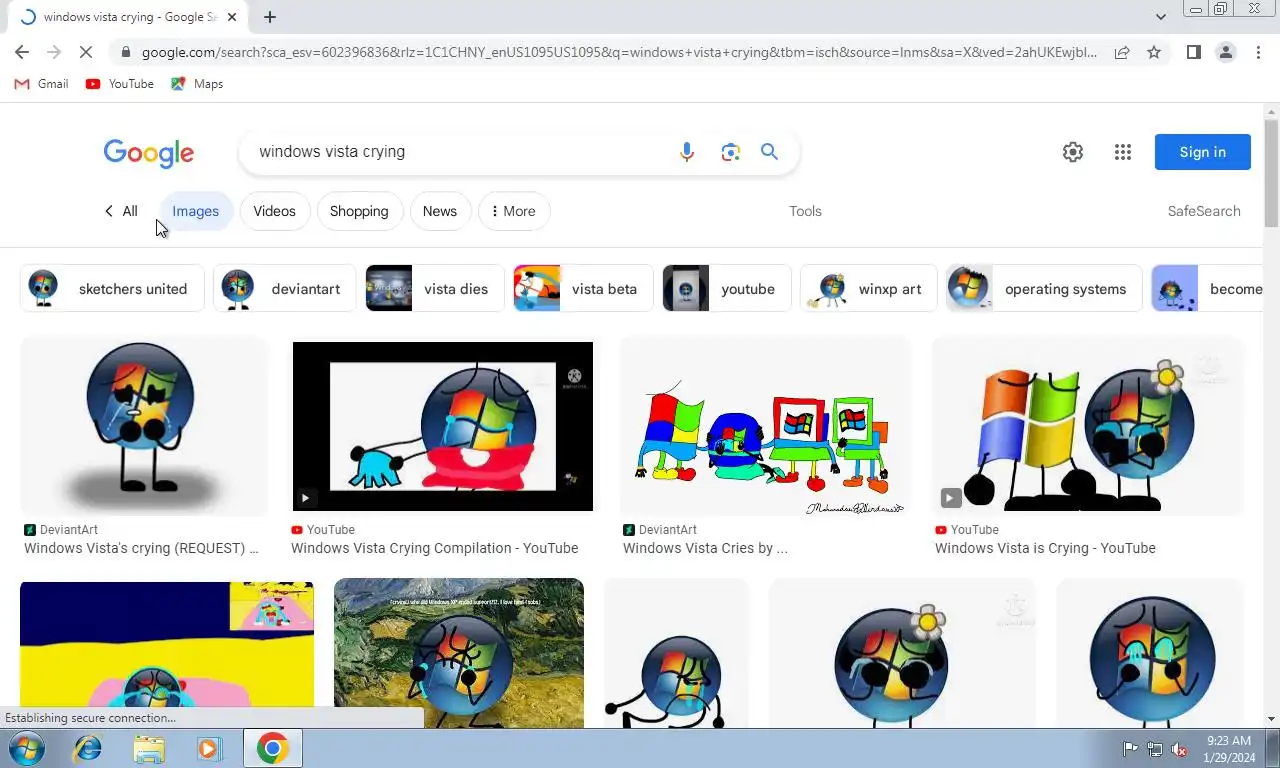View site information lock icon

124,52
